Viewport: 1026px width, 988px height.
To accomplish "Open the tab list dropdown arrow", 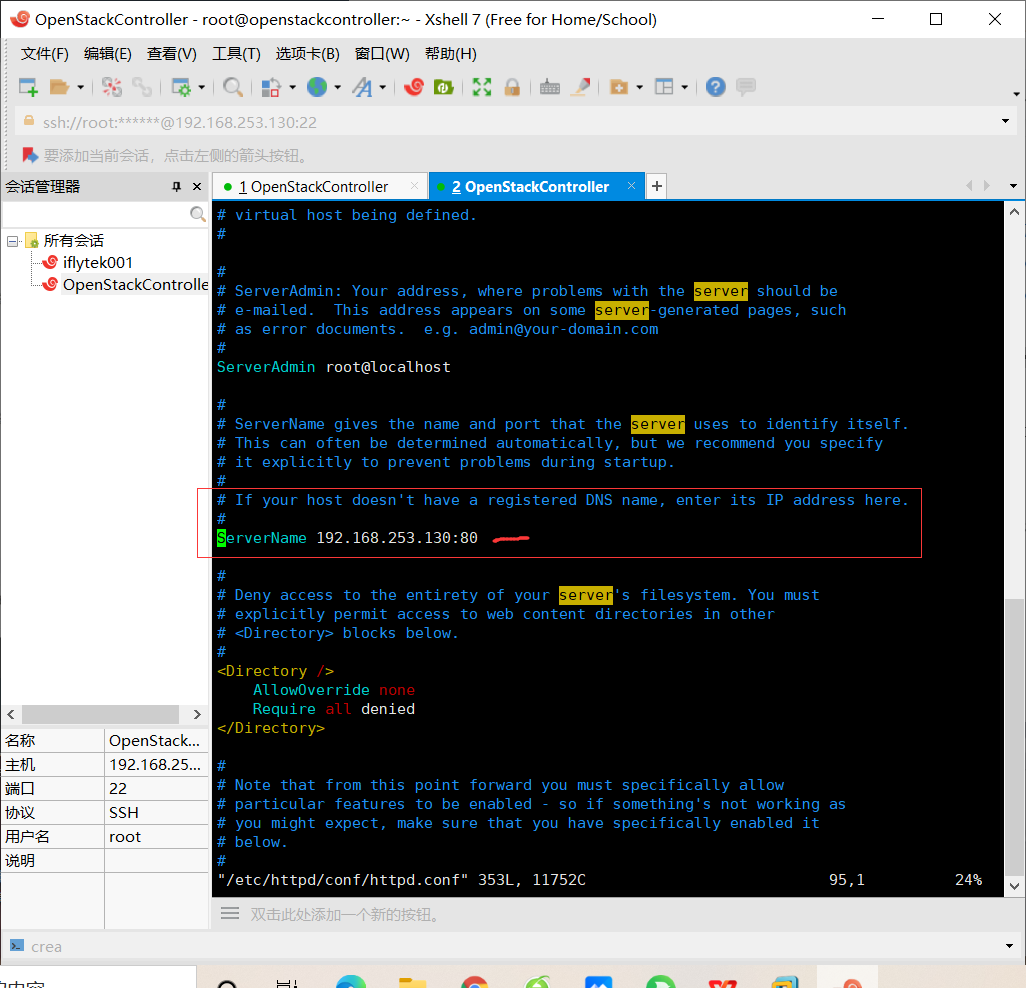I will tap(1013, 186).
